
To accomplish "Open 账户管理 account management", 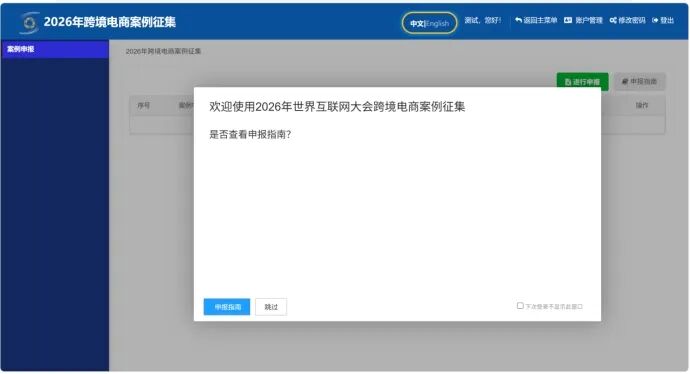I will point(584,20).
